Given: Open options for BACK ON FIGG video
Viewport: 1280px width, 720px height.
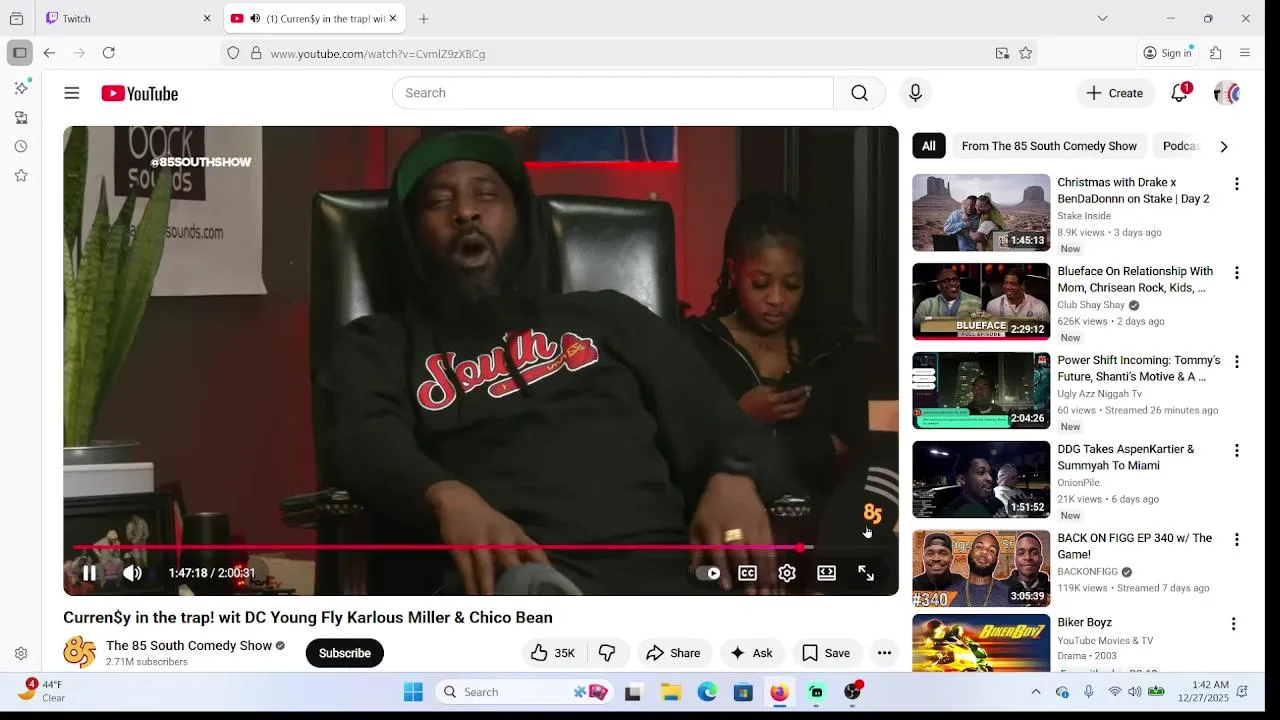Looking at the screenshot, I should point(1237,540).
